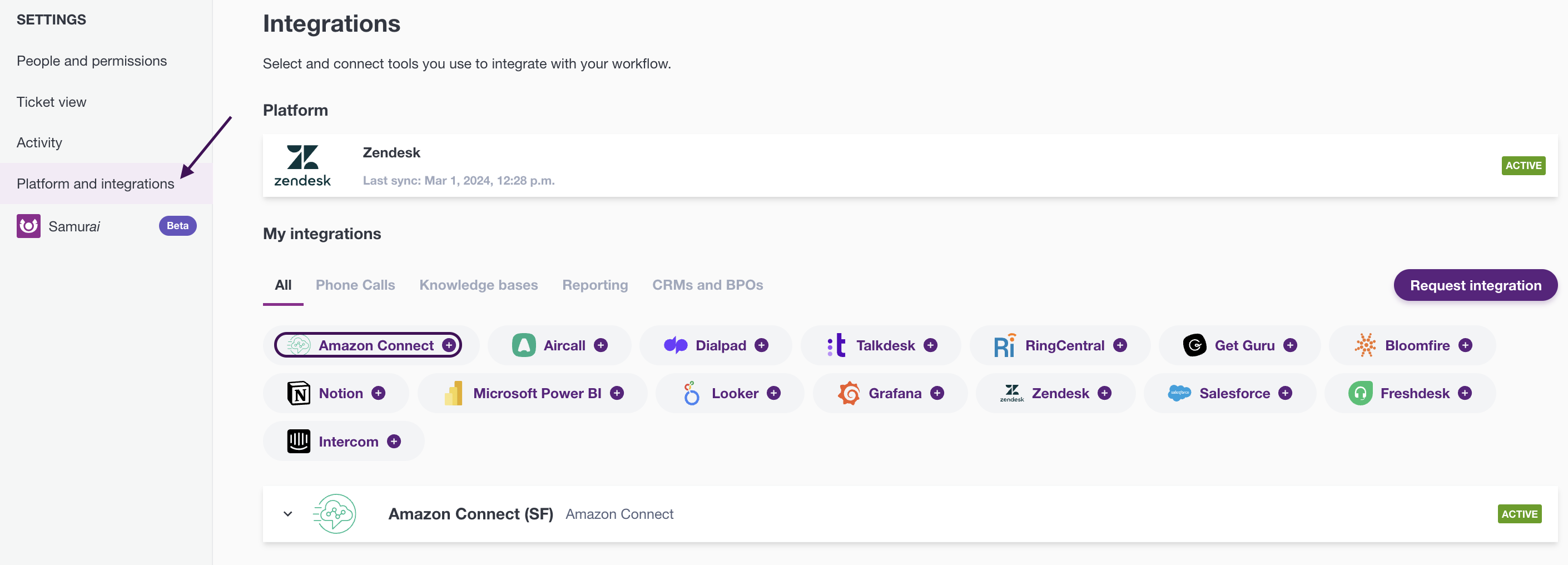Screen dimensions: 1568x565
Task: Switch to the Reporting tab
Action: [595, 285]
